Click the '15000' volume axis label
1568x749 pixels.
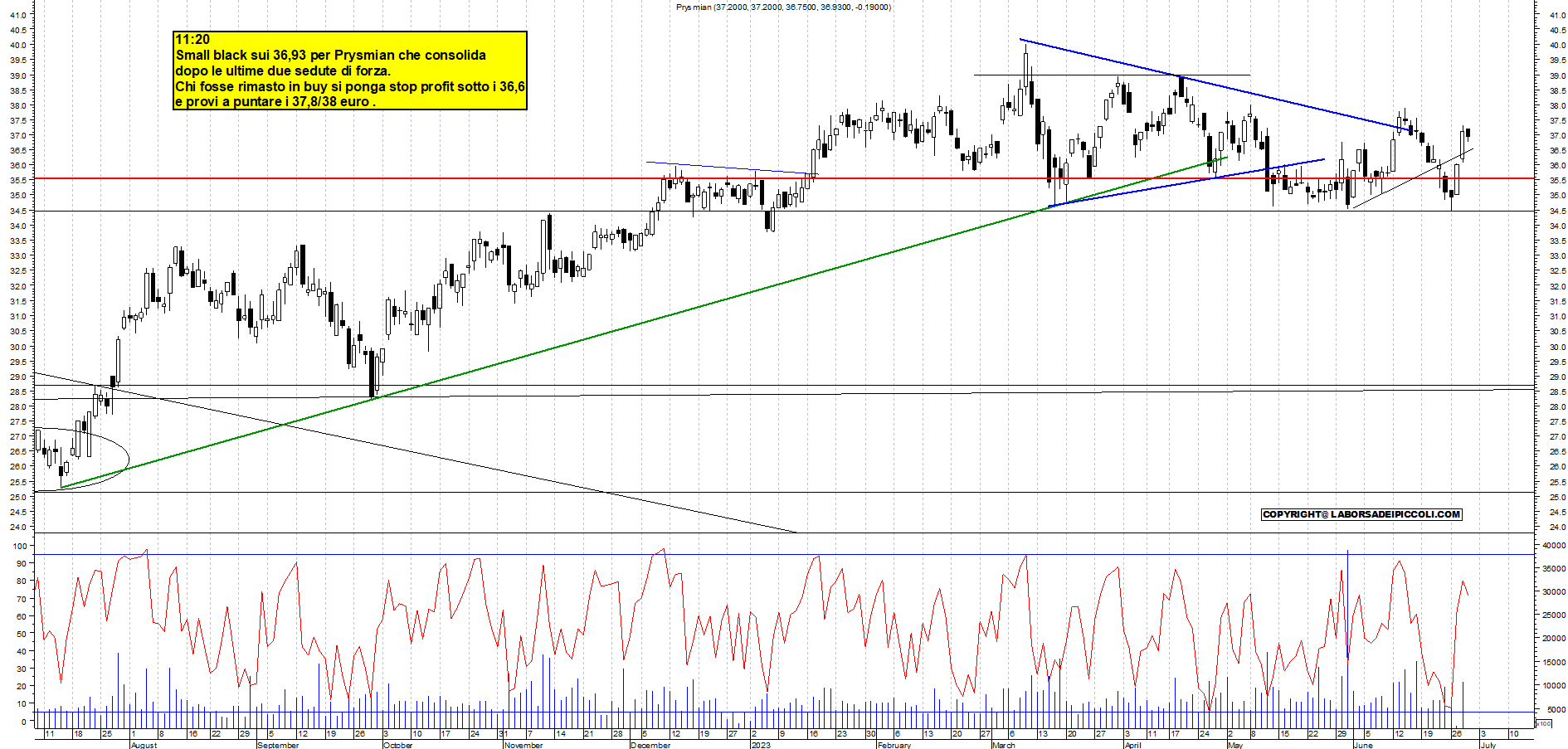1553,662
